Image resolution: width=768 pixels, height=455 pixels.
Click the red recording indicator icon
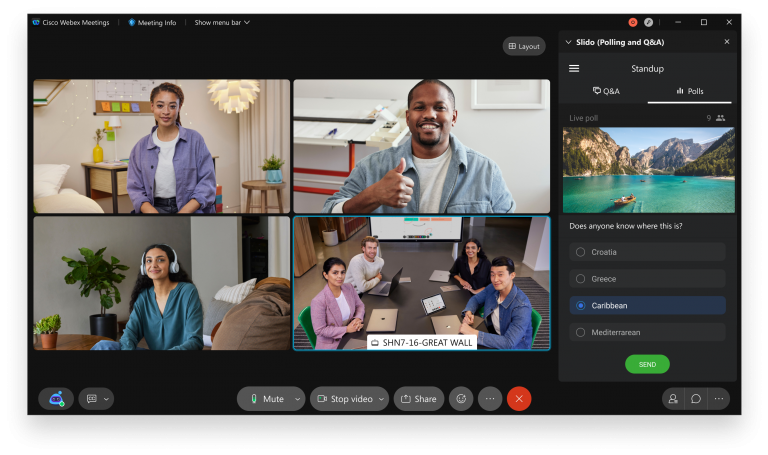[x=633, y=22]
